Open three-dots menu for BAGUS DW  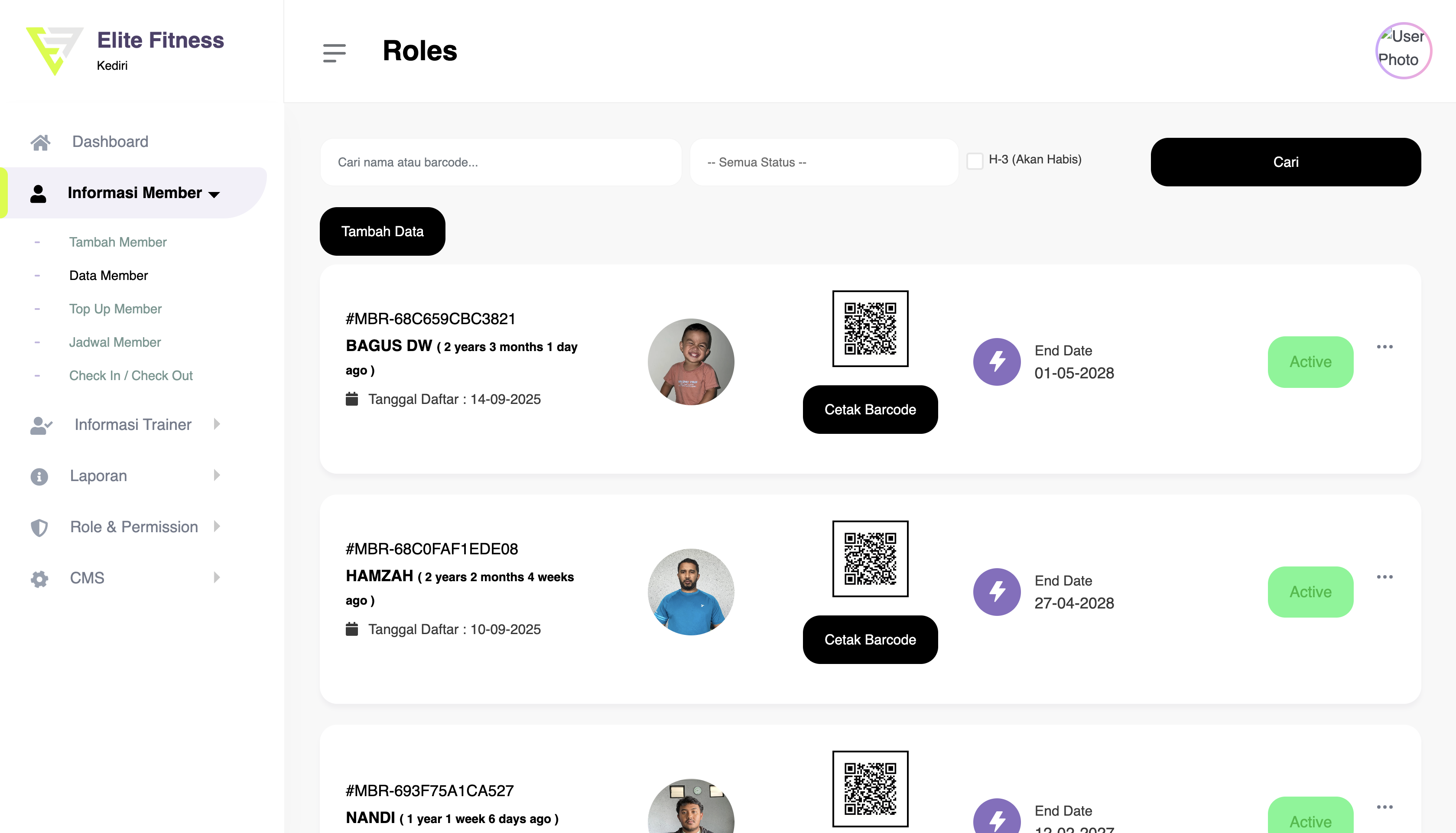(x=1384, y=347)
